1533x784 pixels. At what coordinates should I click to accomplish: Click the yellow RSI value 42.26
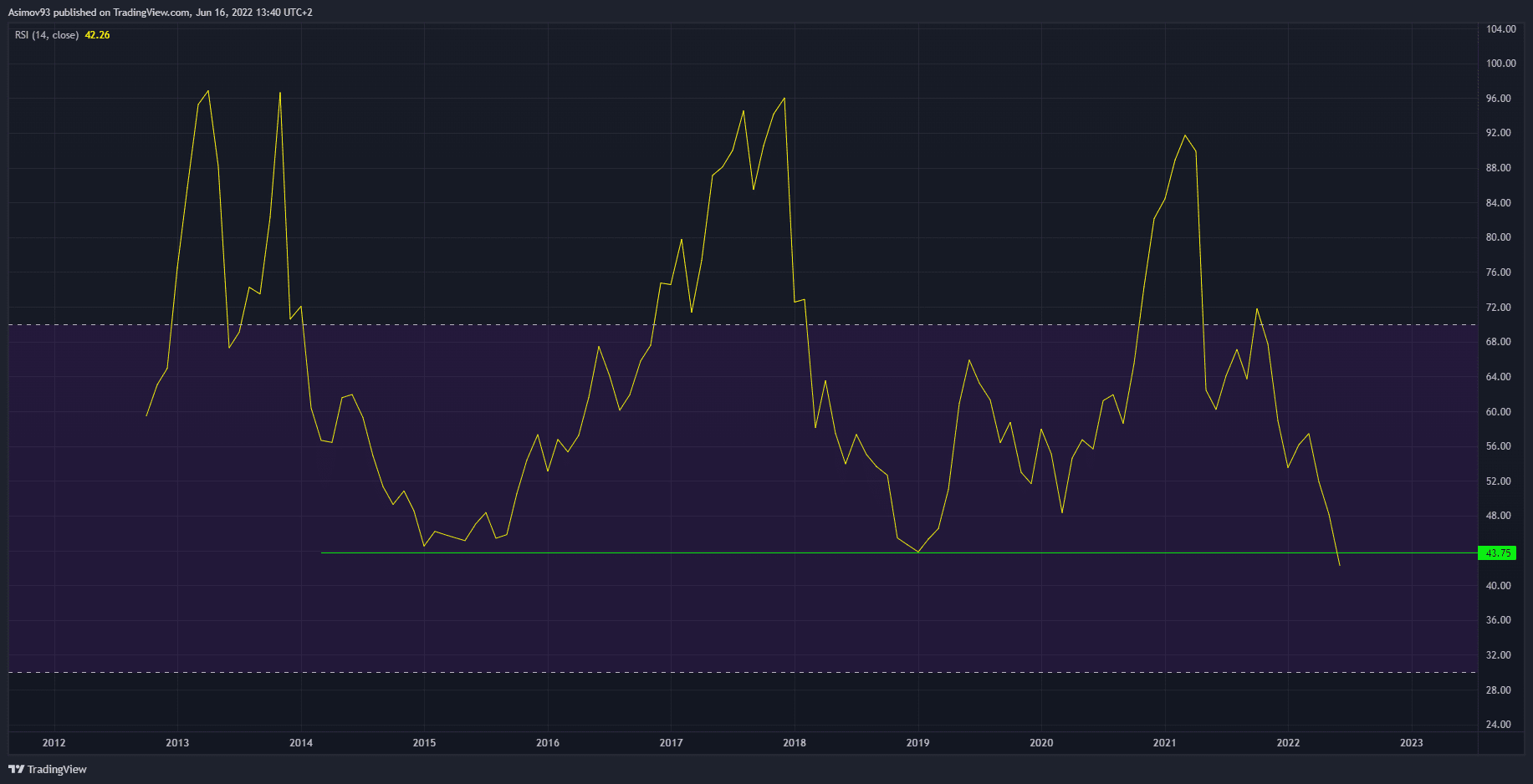pyautogui.click(x=97, y=35)
